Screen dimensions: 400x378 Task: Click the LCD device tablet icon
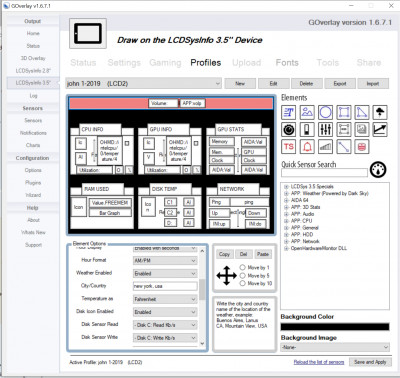(88, 33)
